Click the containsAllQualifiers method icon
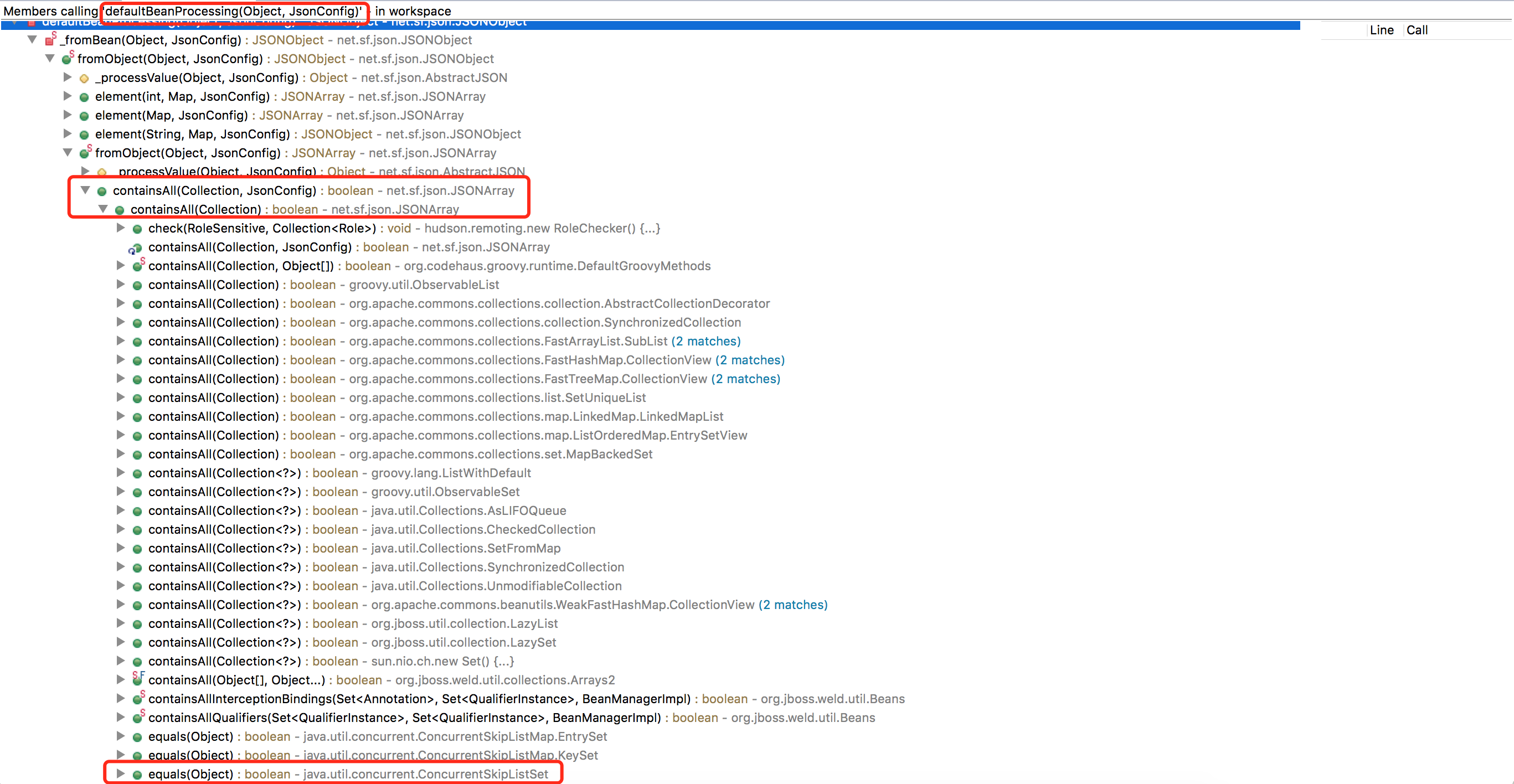The image size is (1514, 784). coord(138,717)
